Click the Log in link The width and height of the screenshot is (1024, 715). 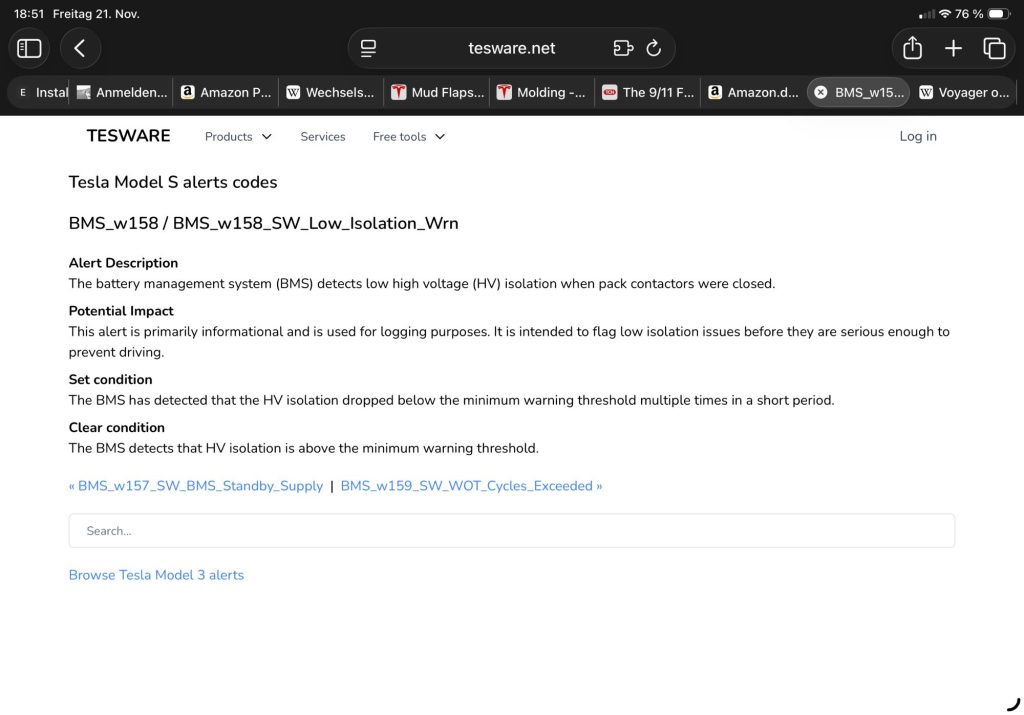(918, 137)
